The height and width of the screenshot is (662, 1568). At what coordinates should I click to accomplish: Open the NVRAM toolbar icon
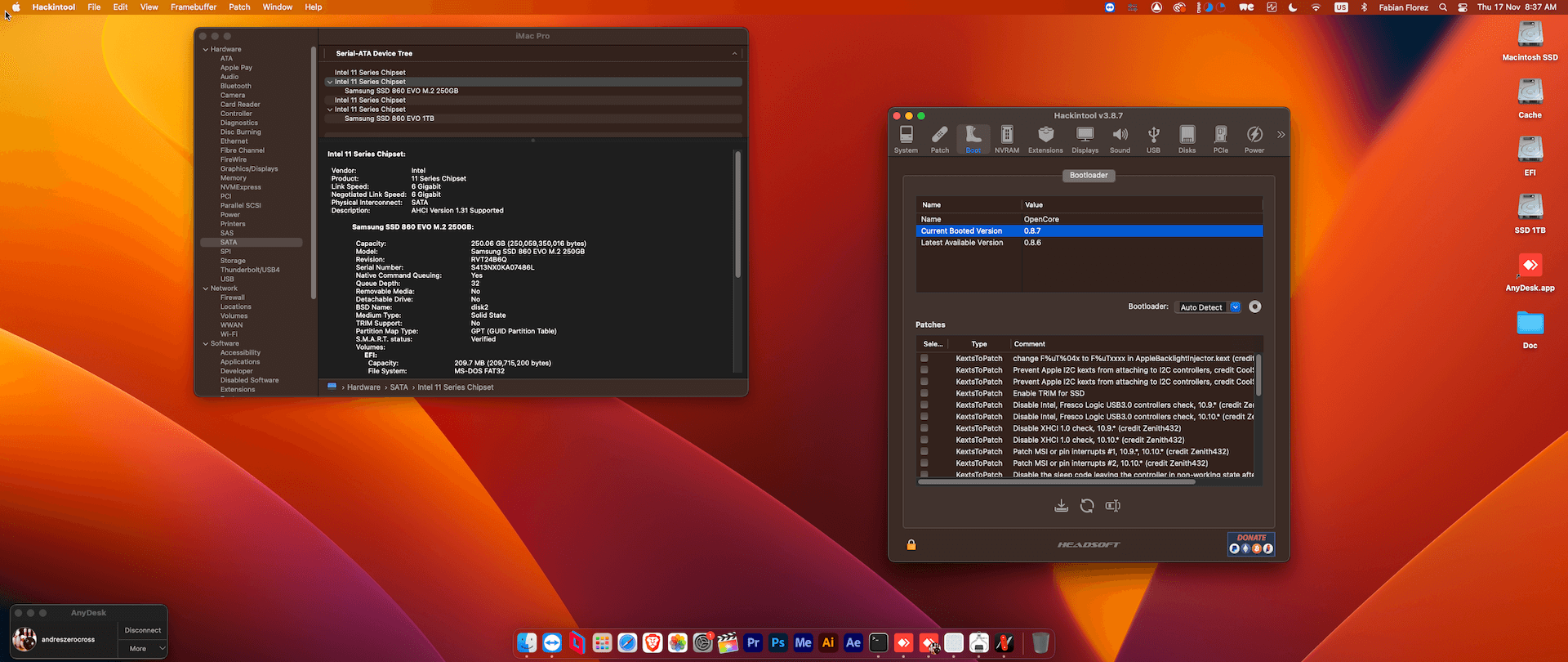1007,139
